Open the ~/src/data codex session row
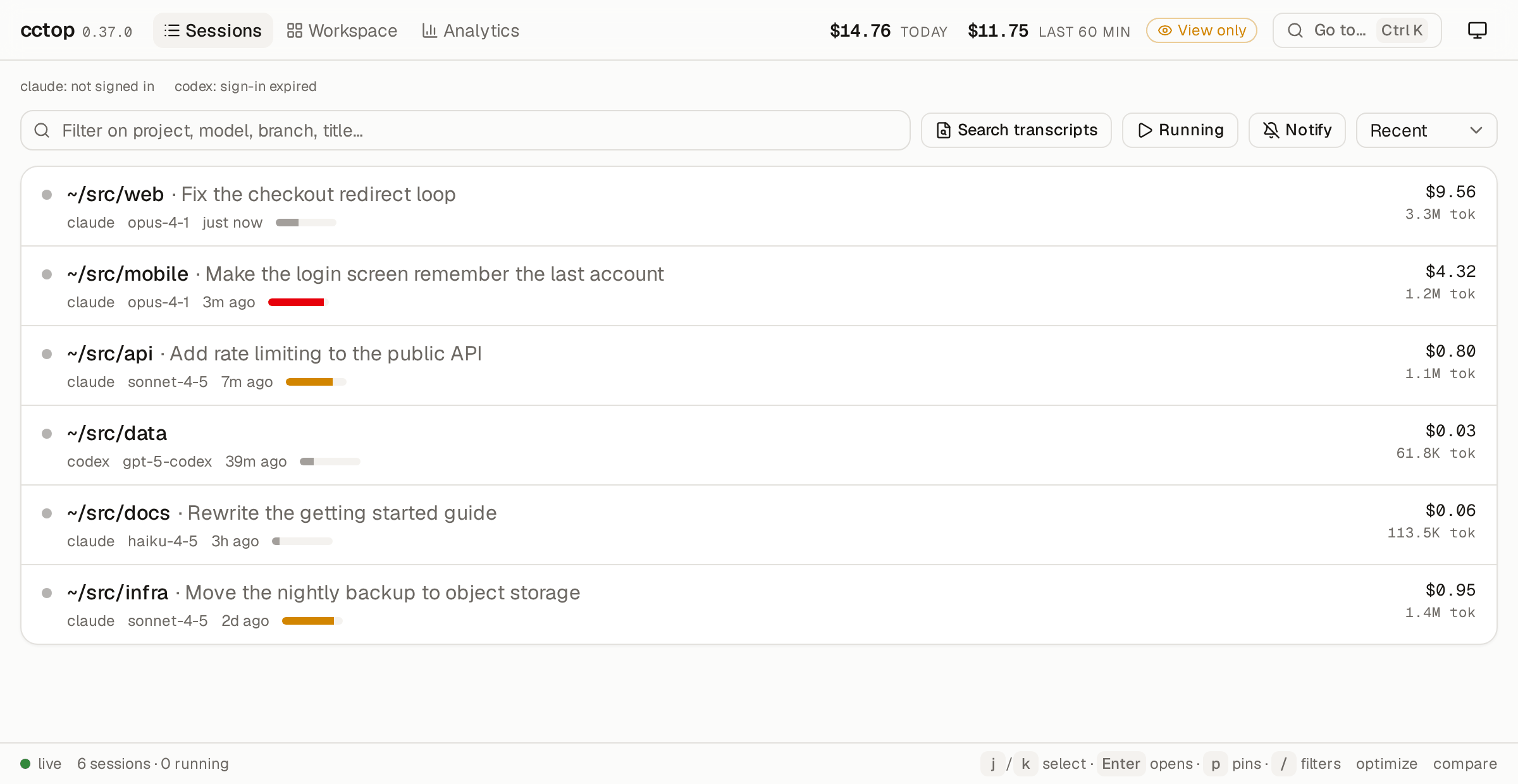Viewport: 1518px width, 784px height. [759, 446]
